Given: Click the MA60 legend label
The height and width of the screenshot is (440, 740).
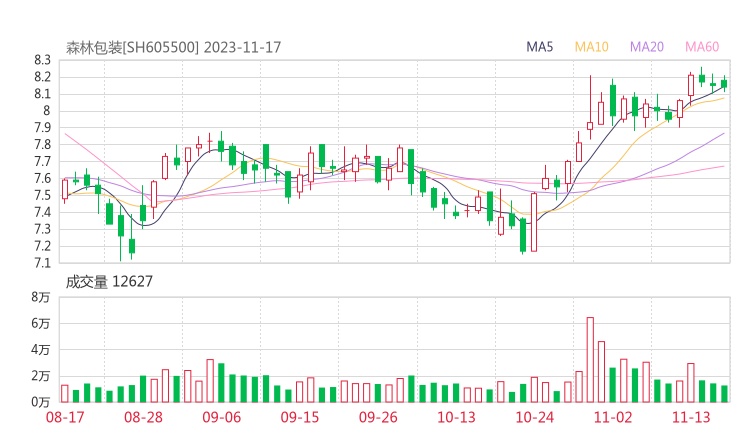Looking at the screenshot, I should [x=702, y=47].
